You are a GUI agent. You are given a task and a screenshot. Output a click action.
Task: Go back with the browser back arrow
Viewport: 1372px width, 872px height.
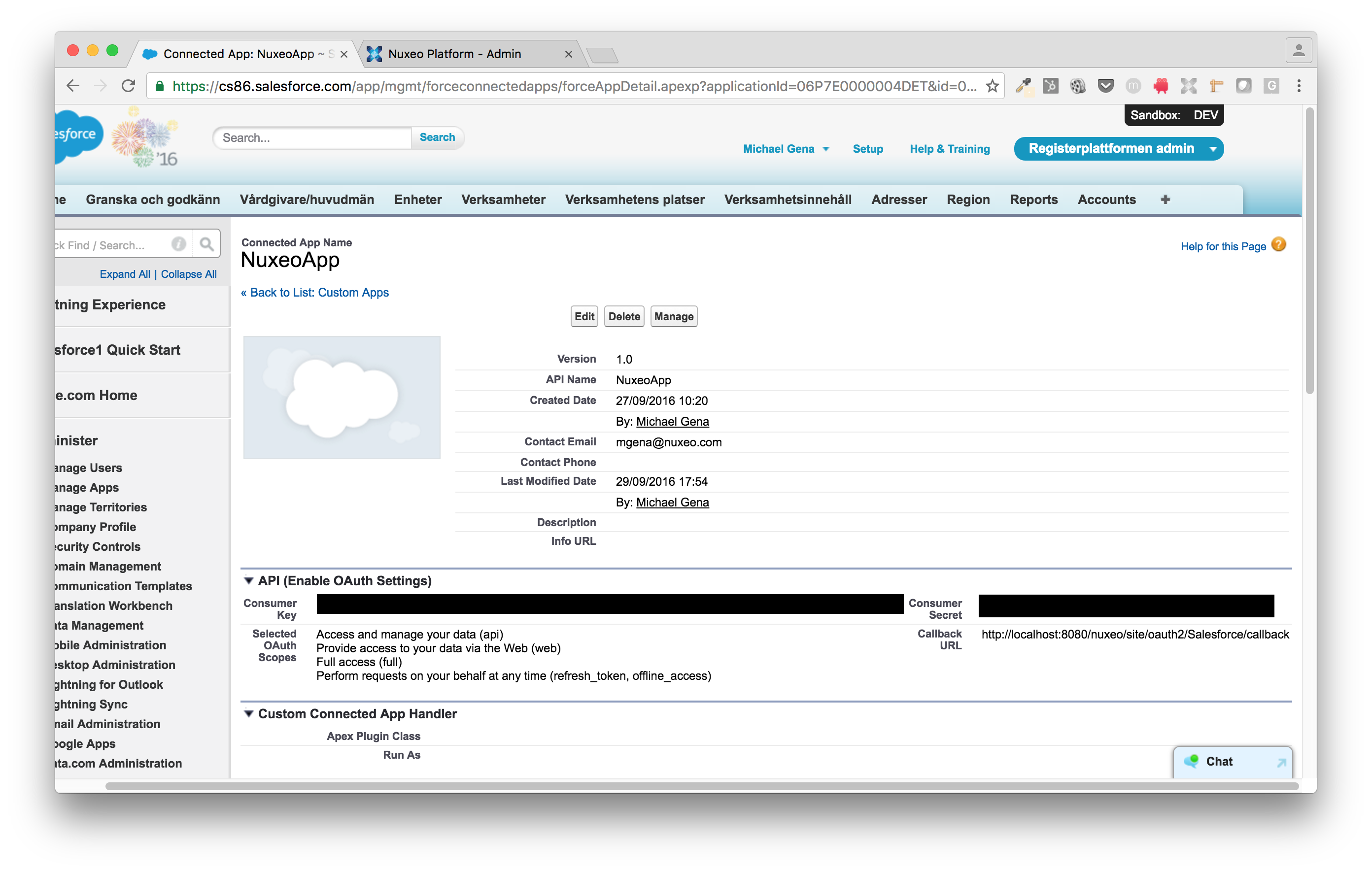click(x=73, y=86)
